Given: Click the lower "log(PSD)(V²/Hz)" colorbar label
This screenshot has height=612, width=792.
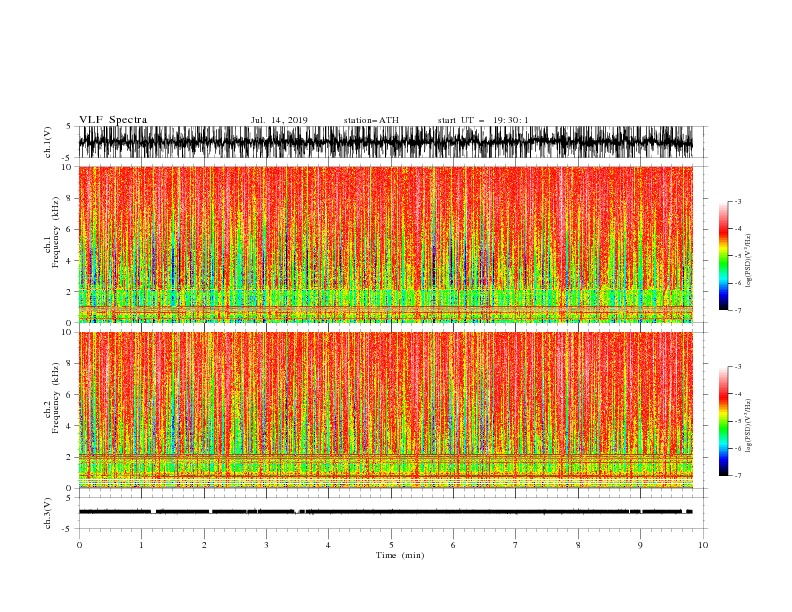Looking at the screenshot, I should coord(748,425).
